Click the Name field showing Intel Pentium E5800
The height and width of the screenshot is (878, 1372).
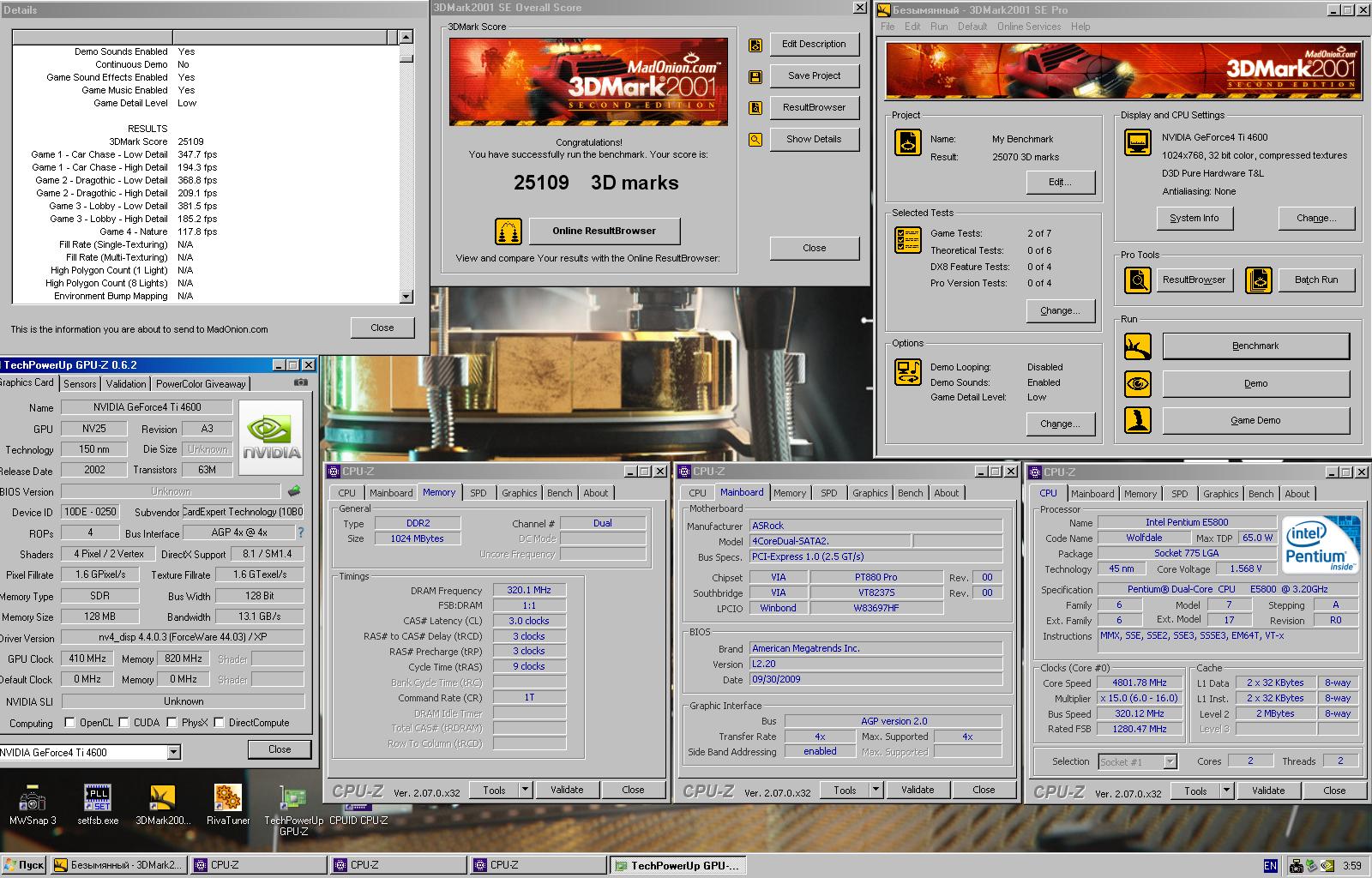(x=1187, y=522)
